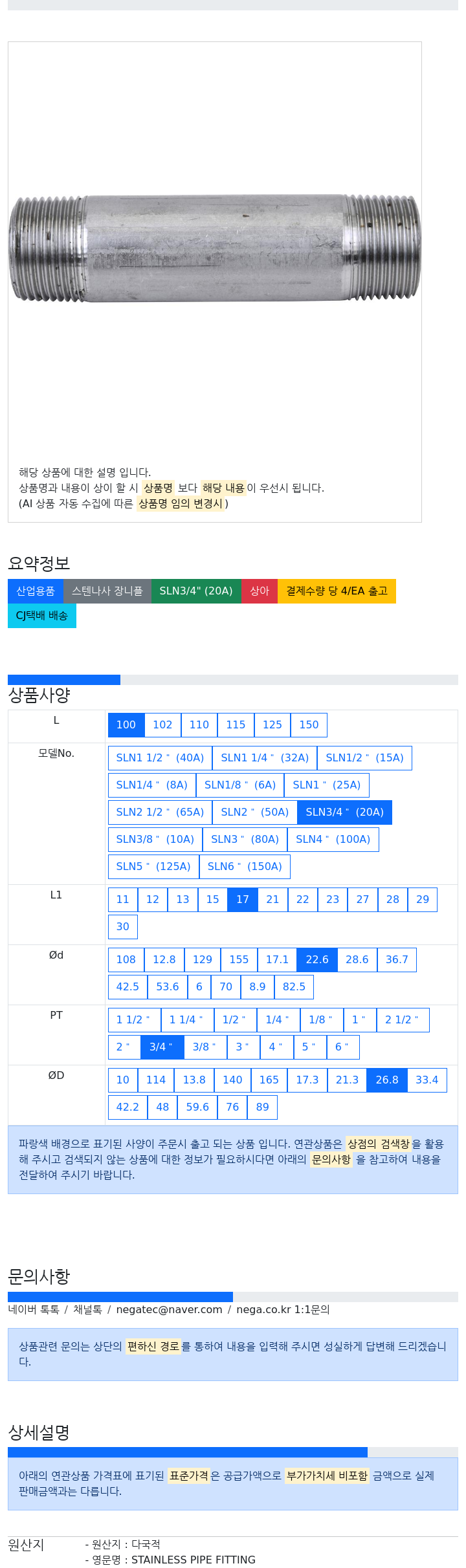Choose L1 value 17

(x=243, y=900)
